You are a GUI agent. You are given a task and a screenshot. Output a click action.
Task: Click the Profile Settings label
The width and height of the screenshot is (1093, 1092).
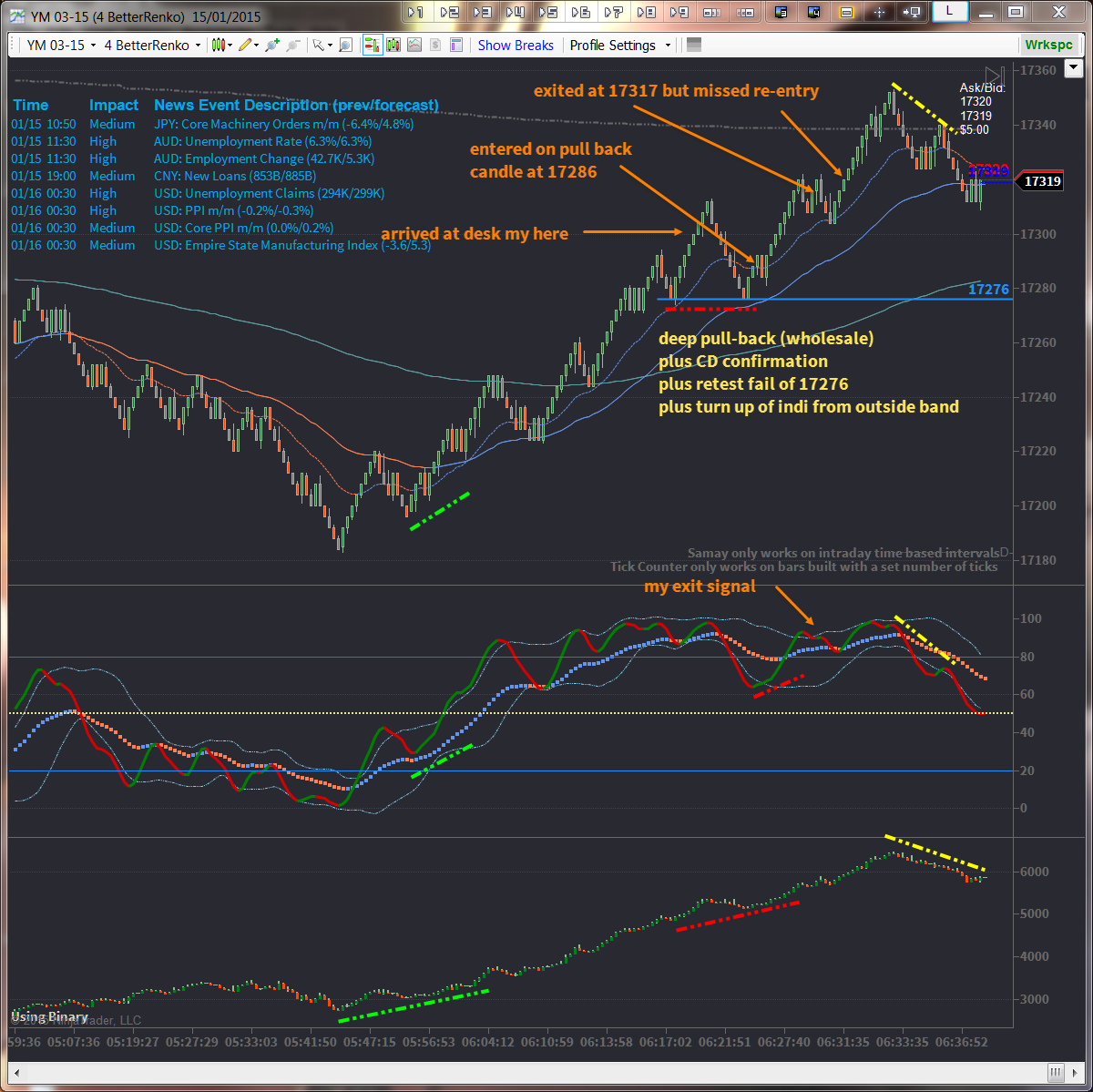613,45
